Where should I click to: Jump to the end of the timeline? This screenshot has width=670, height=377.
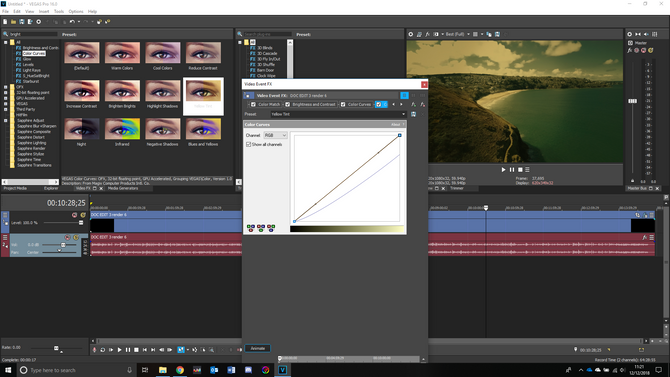[x=153, y=350]
